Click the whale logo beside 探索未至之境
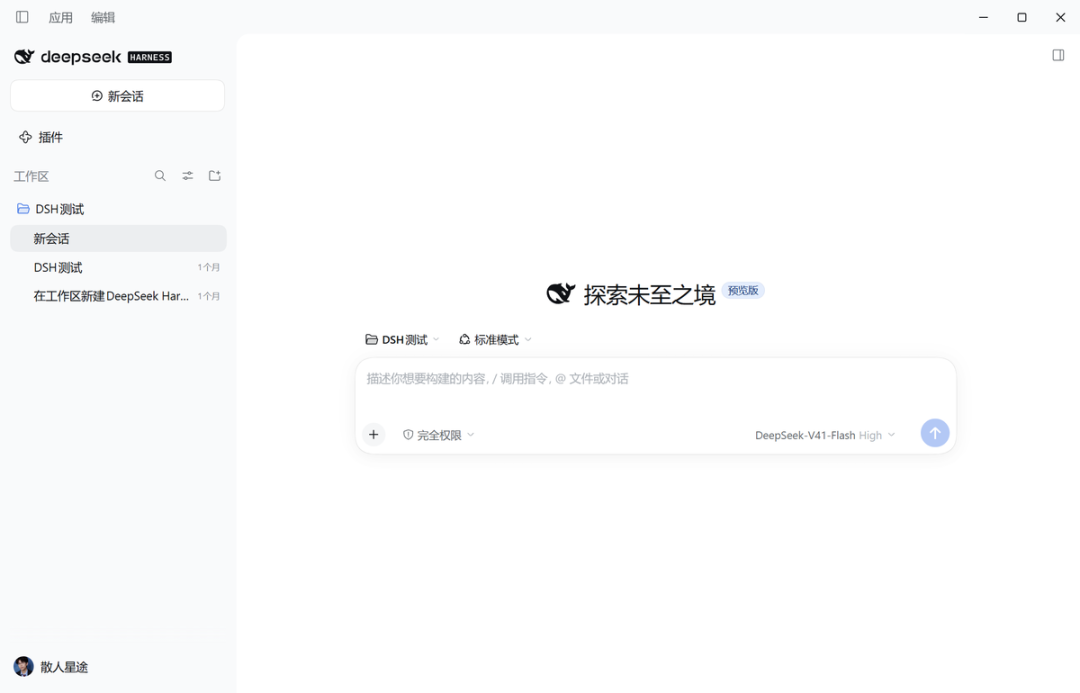1080x693 pixels. [561, 294]
